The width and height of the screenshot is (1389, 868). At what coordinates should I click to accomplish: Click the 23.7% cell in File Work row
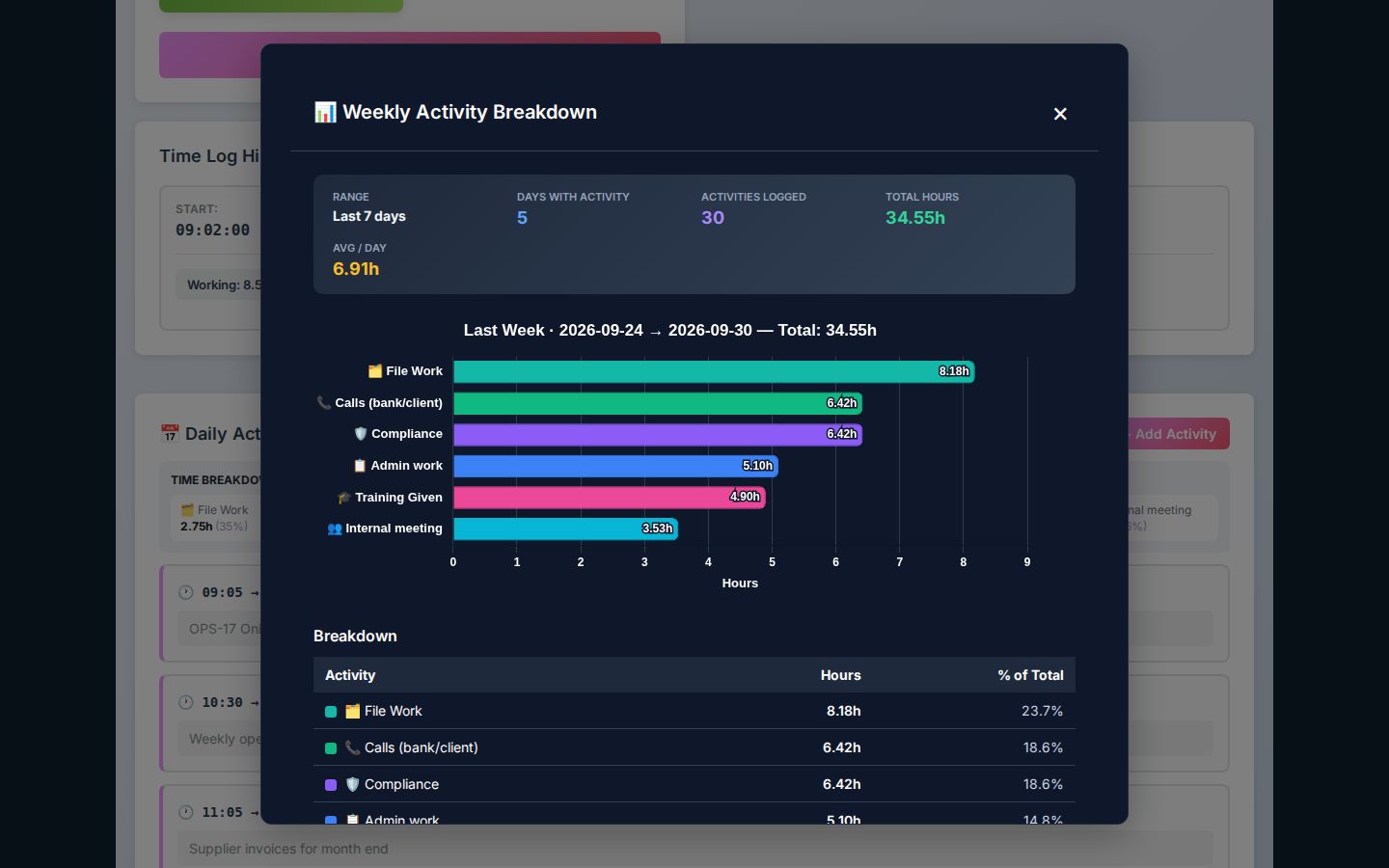tap(1042, 711)
